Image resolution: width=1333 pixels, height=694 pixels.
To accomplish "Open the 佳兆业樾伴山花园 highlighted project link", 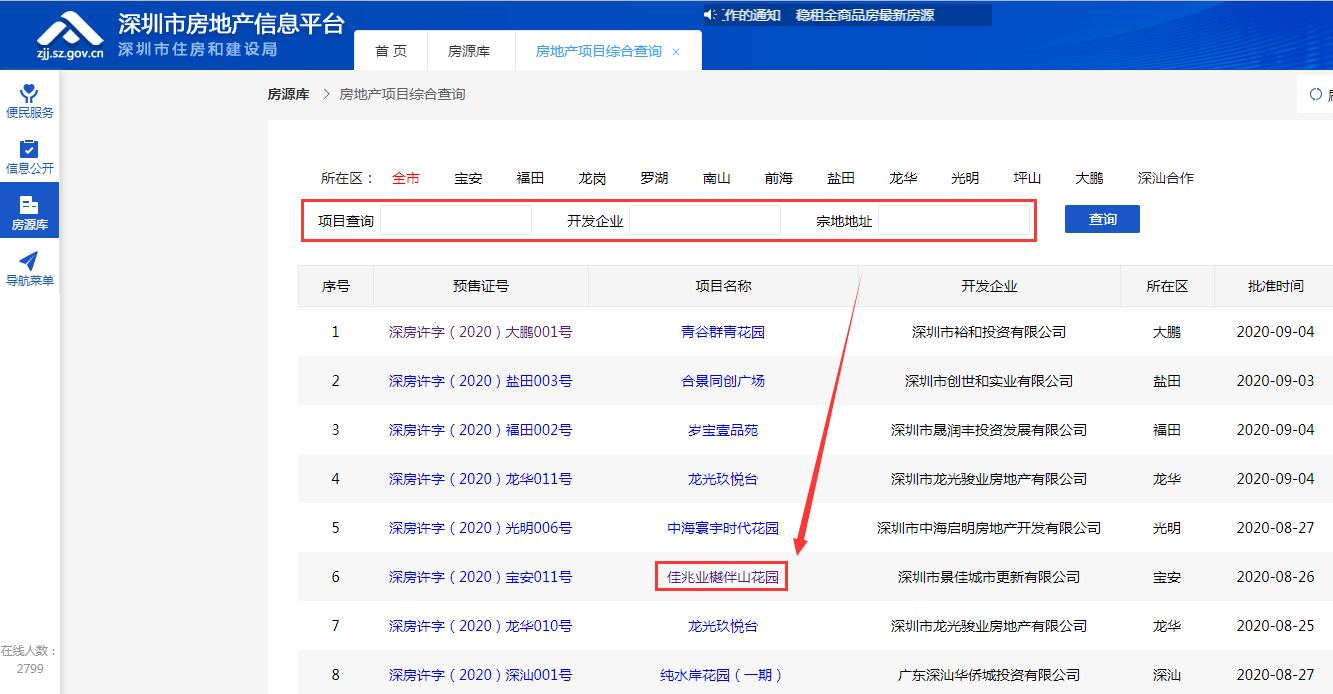I will click(722, 577).
